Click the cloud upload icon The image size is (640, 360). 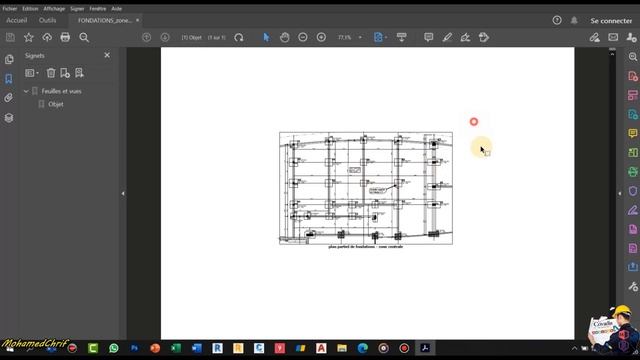tap(47, 38)
